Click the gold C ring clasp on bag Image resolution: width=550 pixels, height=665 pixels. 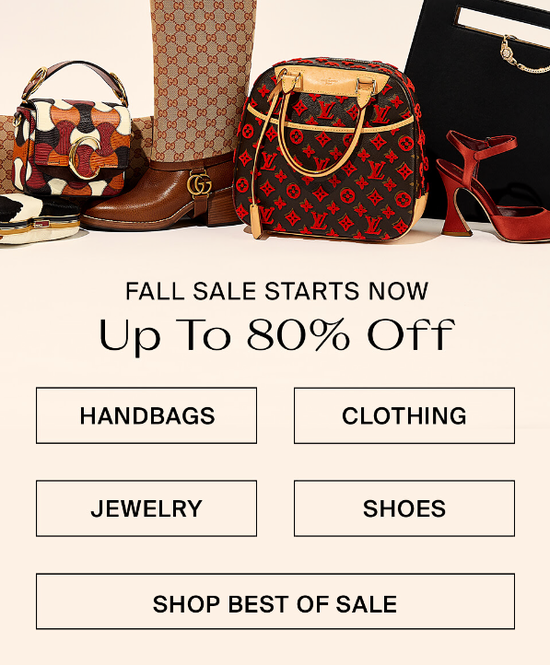click(x=84, y=157)
